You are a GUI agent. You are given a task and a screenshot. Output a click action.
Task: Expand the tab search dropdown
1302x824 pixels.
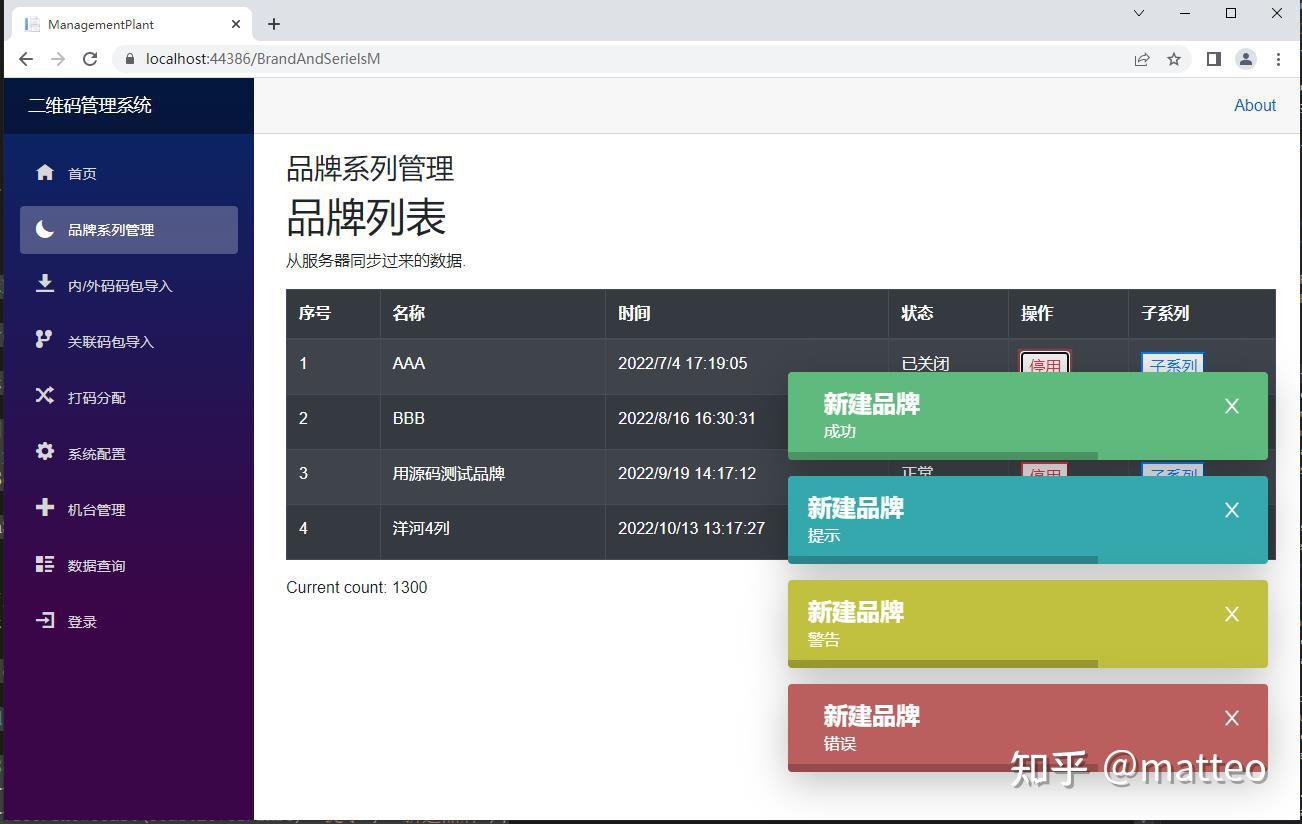click(1138, 13)
